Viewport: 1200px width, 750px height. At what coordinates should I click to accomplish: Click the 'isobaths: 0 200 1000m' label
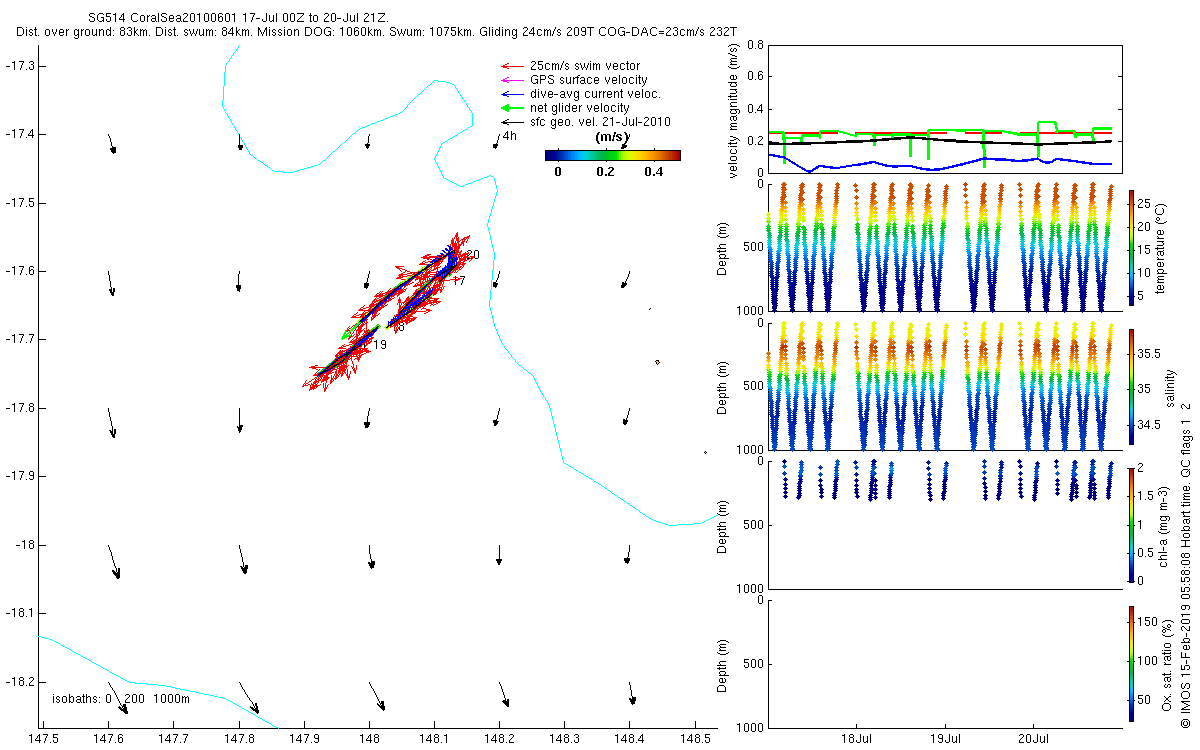(x=121, y=698)
